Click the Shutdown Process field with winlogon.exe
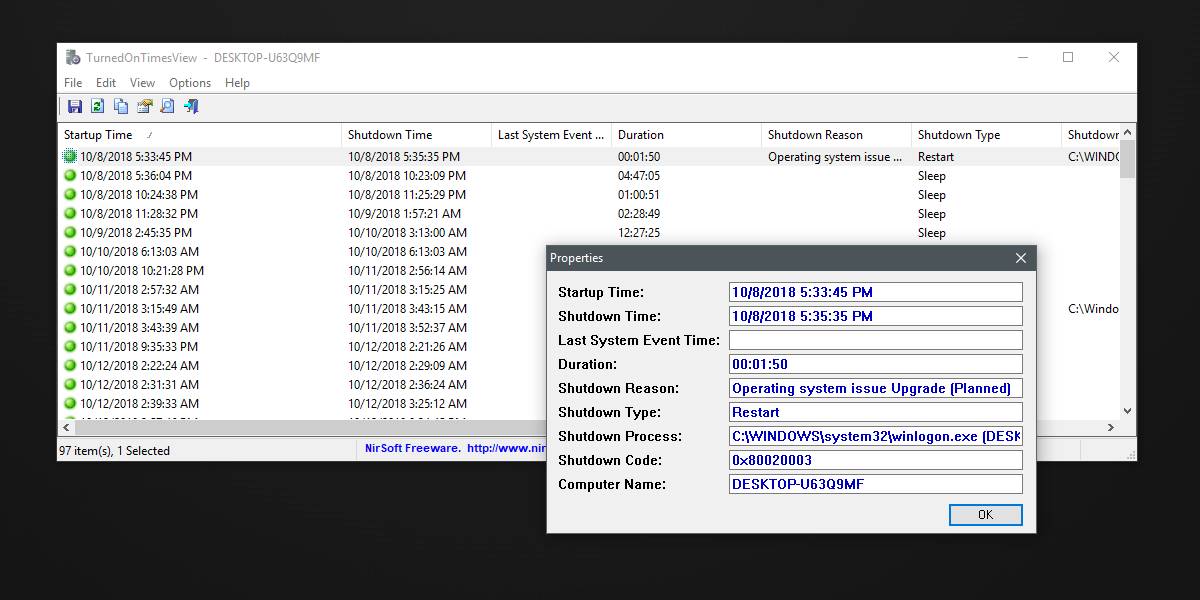 pos(876,436)
